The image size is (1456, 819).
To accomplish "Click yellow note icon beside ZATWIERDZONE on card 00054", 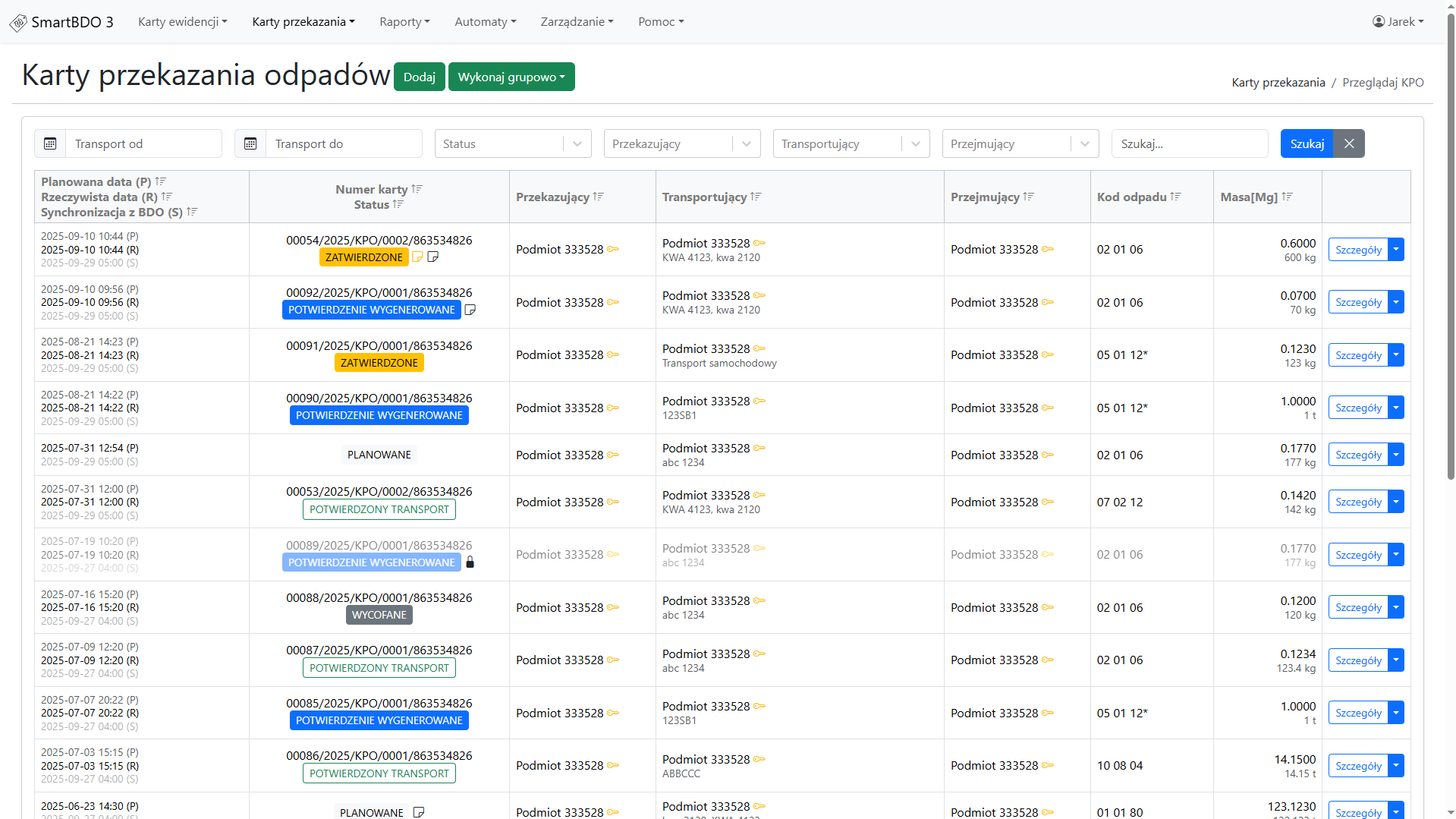I will [417, 257].
